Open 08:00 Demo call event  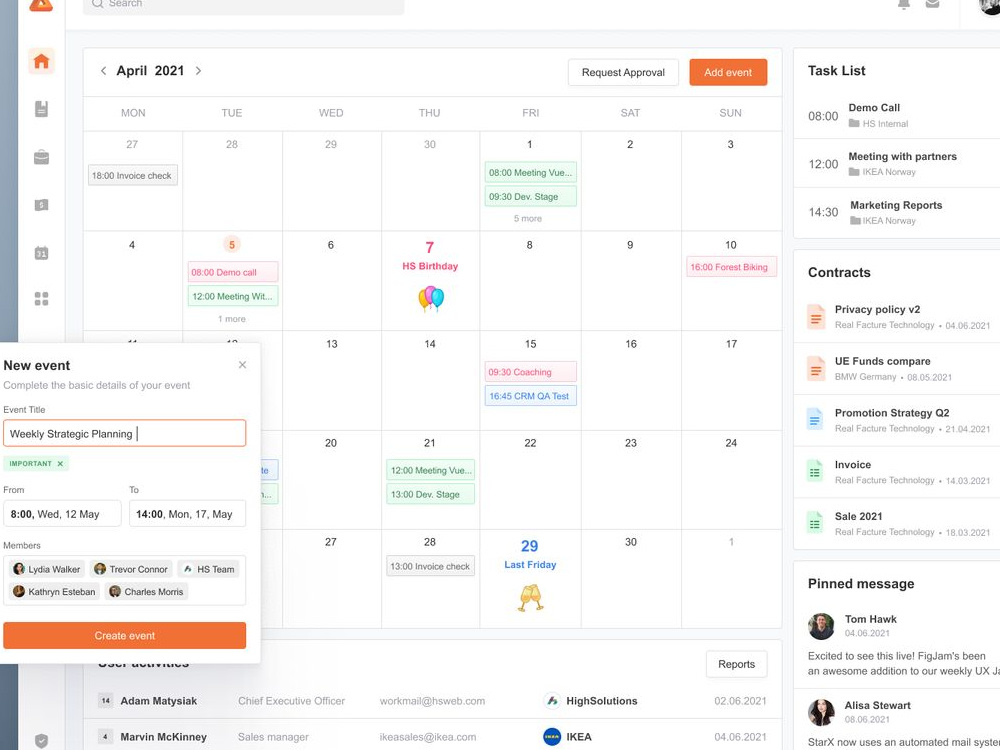pyautogui.click(x=233, y=272)
